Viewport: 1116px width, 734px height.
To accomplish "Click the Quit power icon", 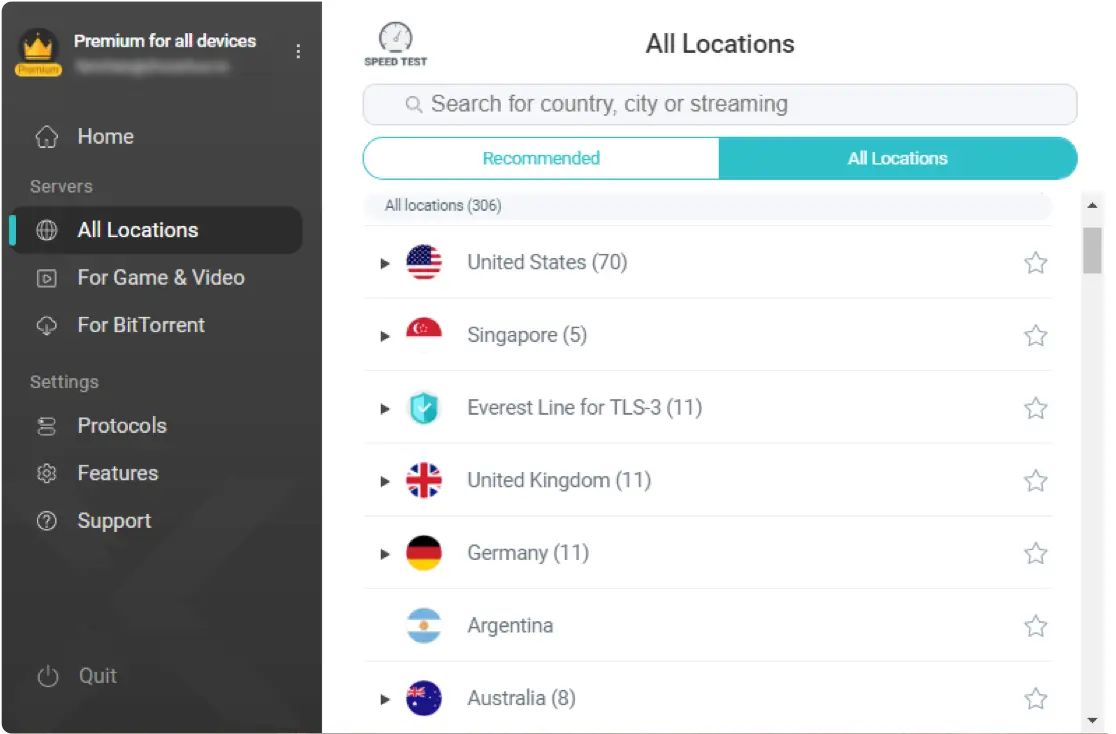I will click(48, 676).
